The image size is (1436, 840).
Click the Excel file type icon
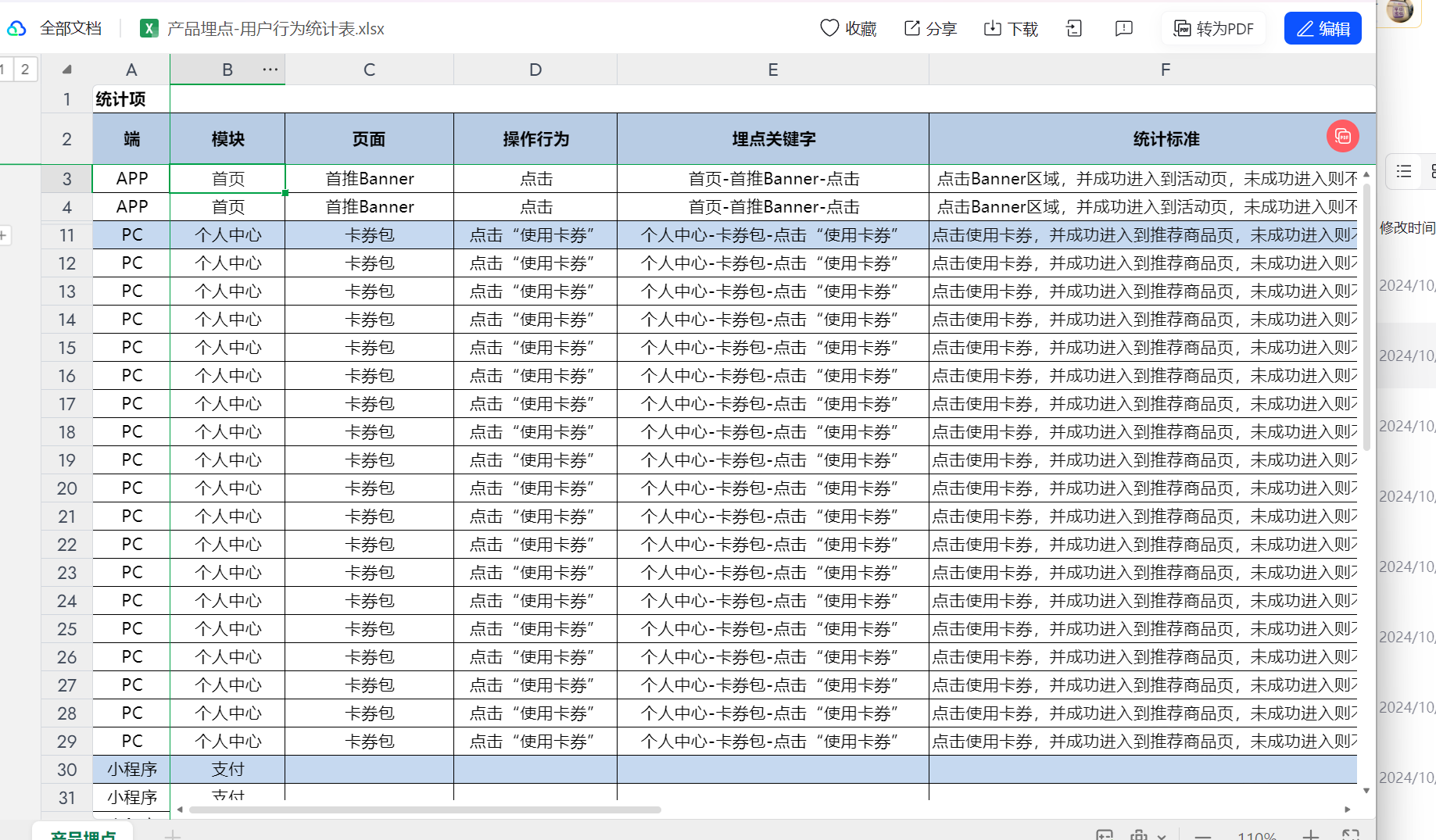149,29
